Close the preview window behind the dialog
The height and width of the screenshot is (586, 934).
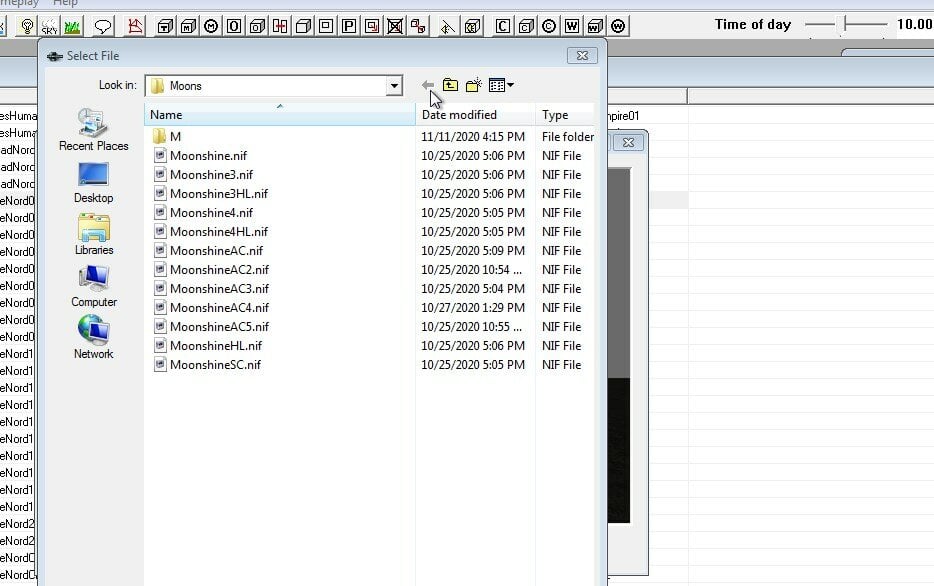coord(628,142)
